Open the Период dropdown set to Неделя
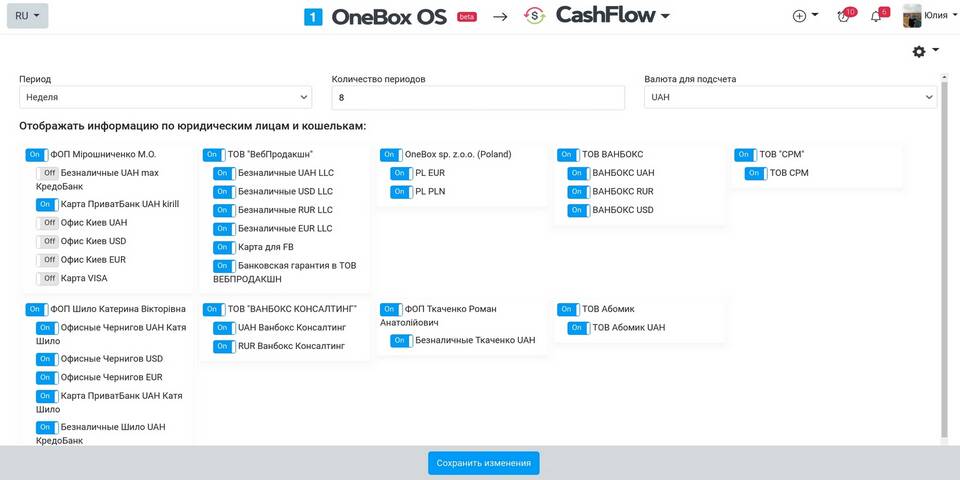 pos(165,97)
